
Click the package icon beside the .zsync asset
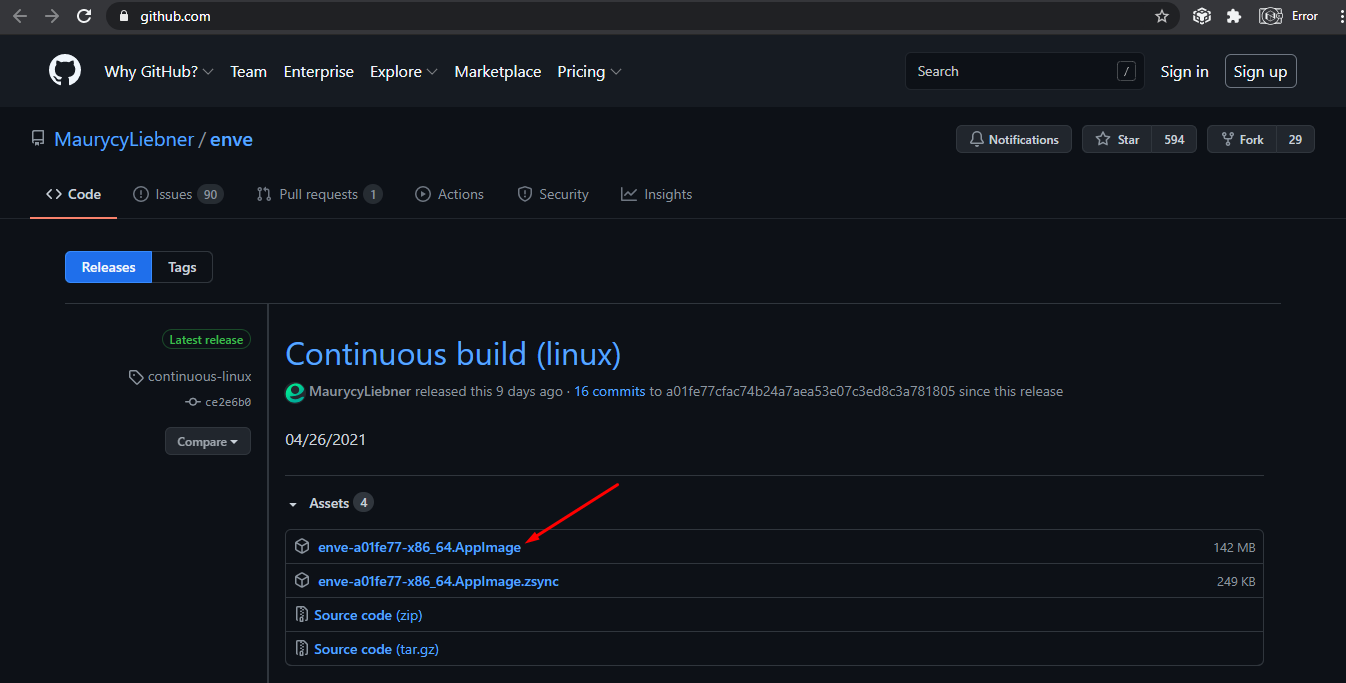tap(302, 581)
